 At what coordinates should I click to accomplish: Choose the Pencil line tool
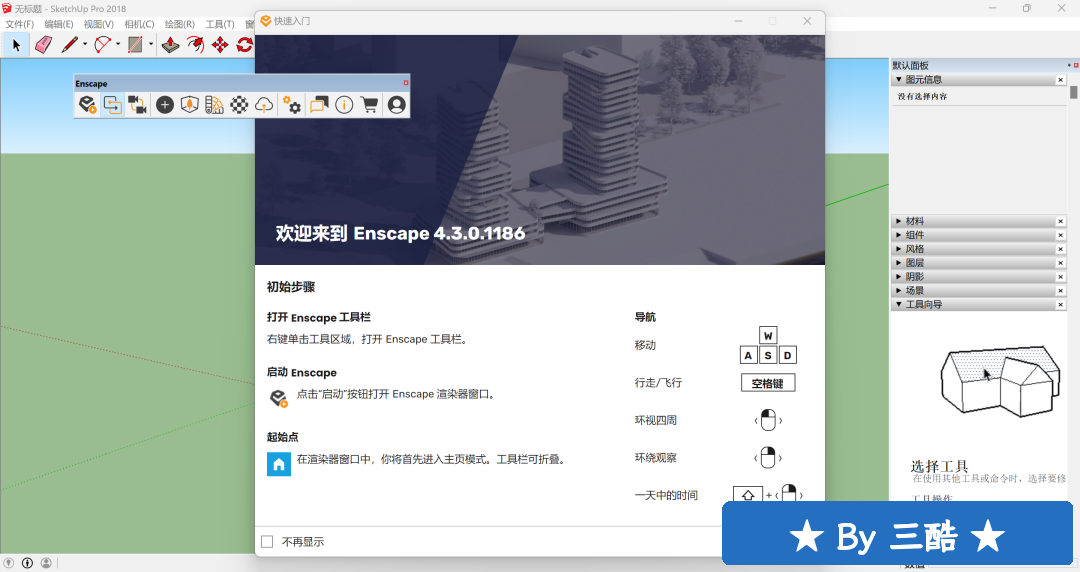[x=70, y=45]
